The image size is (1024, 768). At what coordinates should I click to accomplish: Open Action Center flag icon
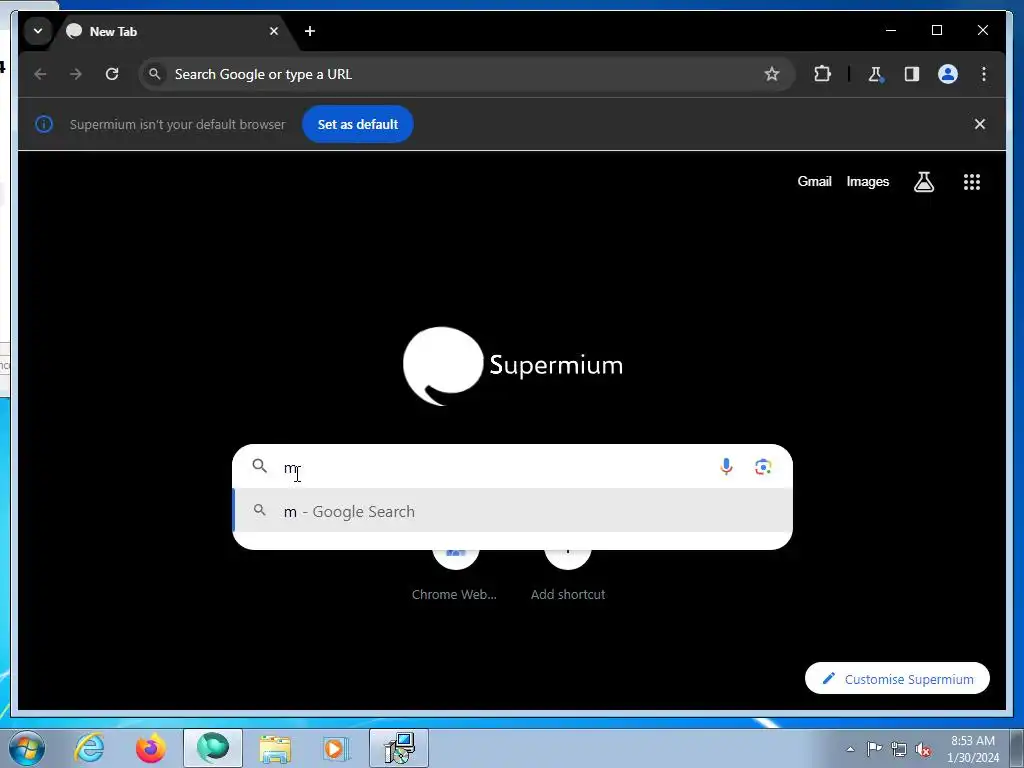pos(874,749)
